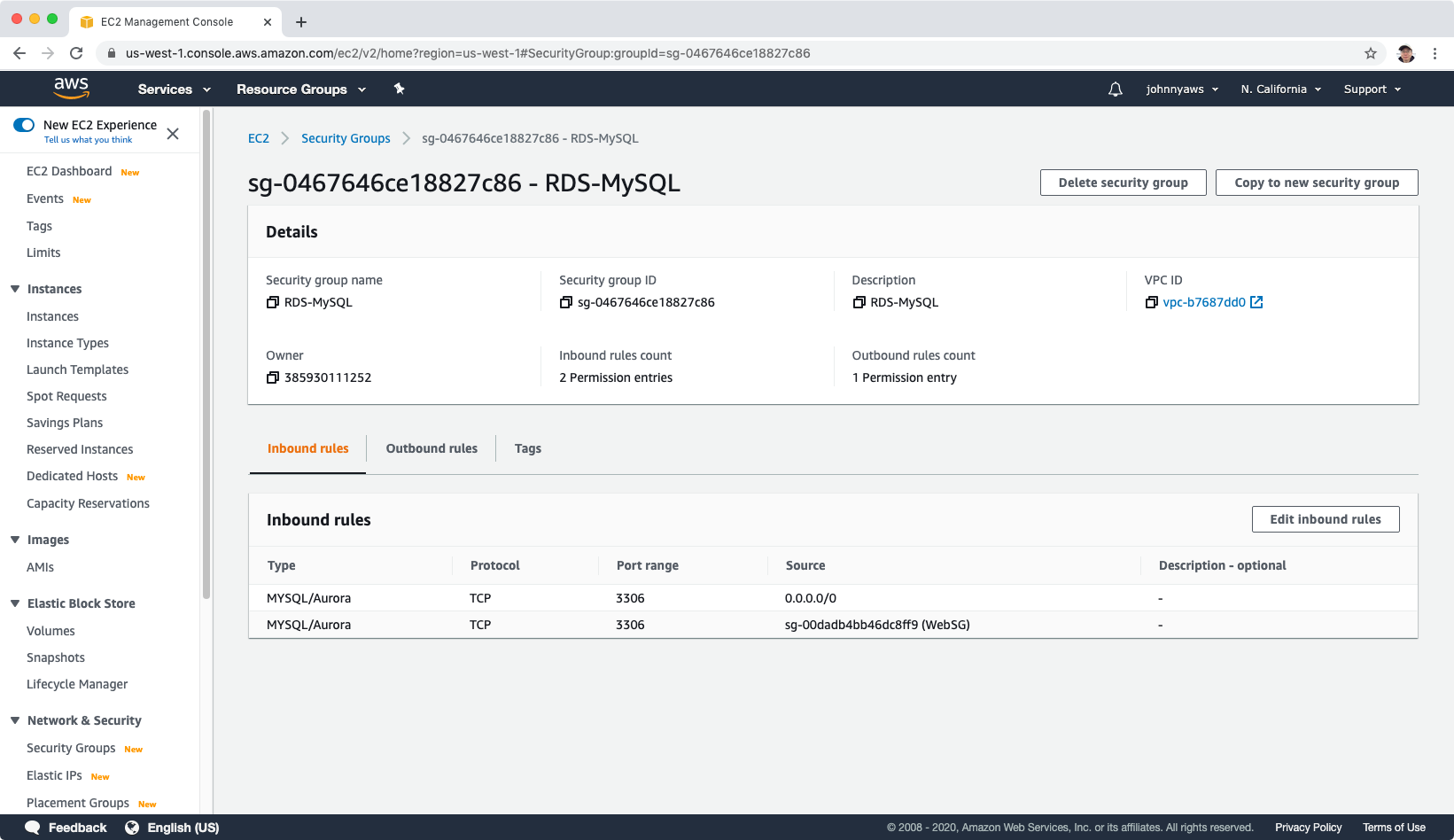This screenshot has width=1454, height=840.
Task: Copy the Owner account number
Action: [273, 377]
